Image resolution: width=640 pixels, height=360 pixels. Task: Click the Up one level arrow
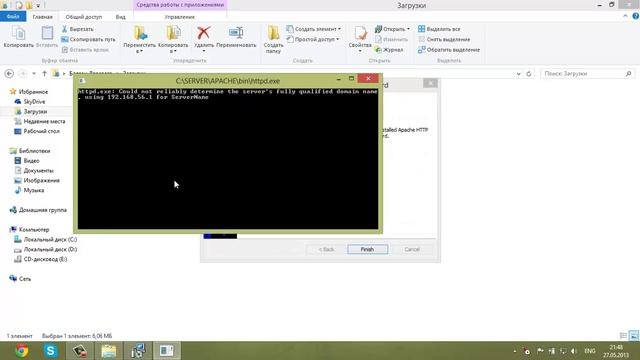pos(44,73)
